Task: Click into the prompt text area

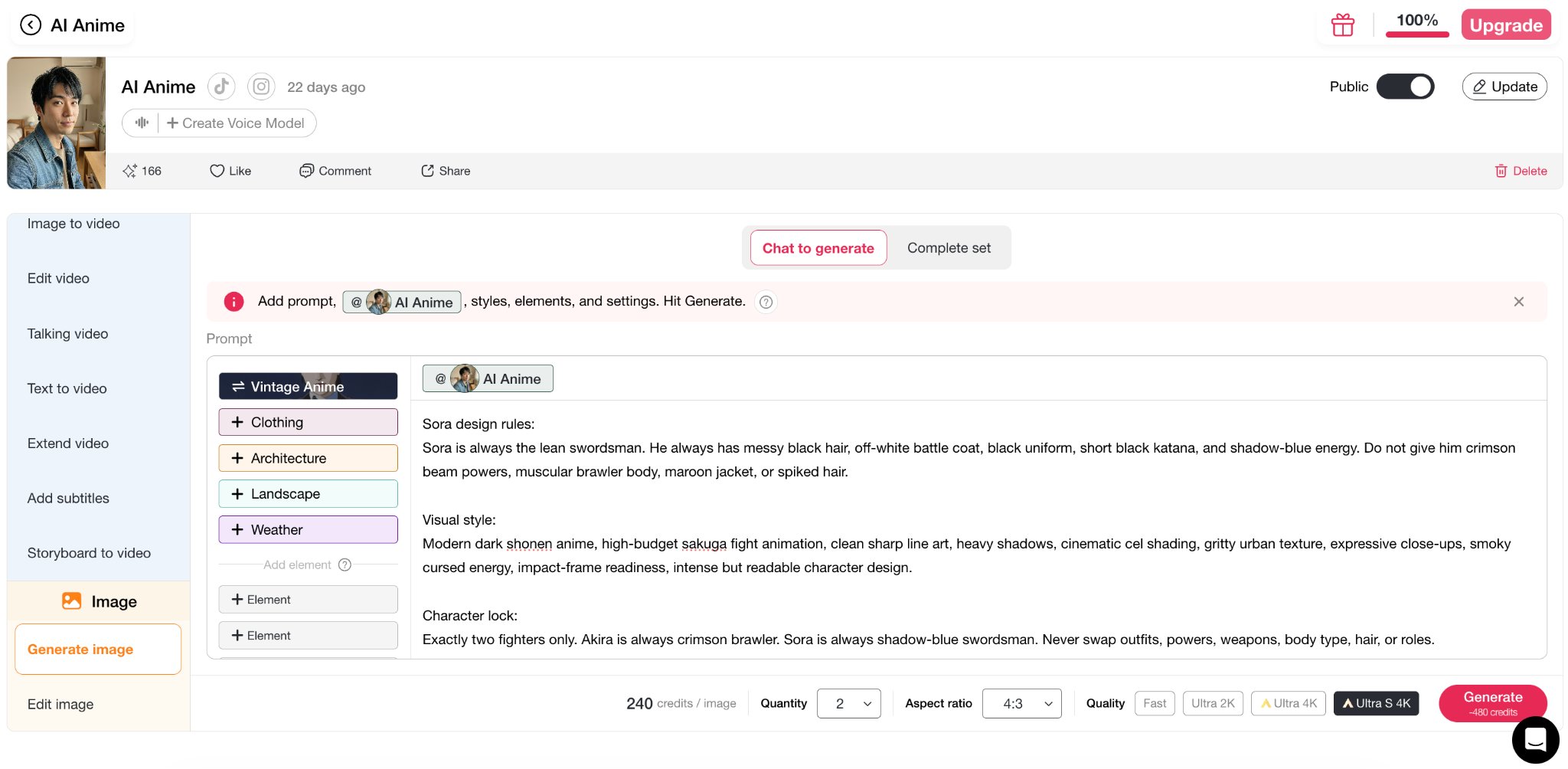Action: tap(978, 528)
